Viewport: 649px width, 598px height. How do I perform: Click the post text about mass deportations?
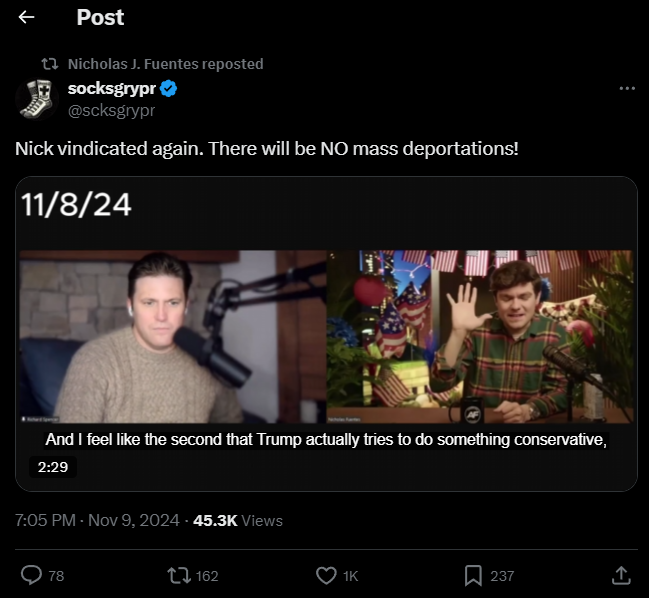tap(266, 148)
